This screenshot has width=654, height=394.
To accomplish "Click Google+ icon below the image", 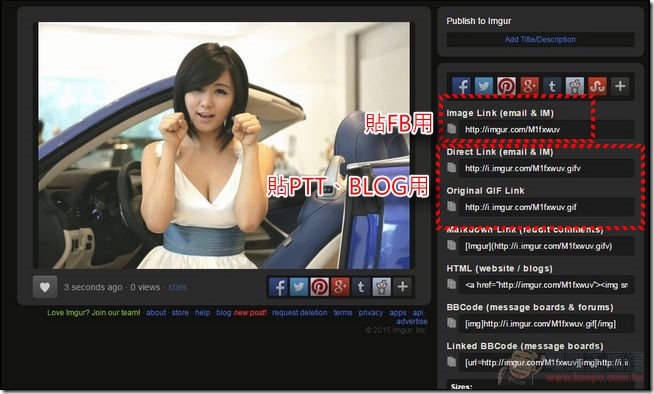I will tap(340, 287).
